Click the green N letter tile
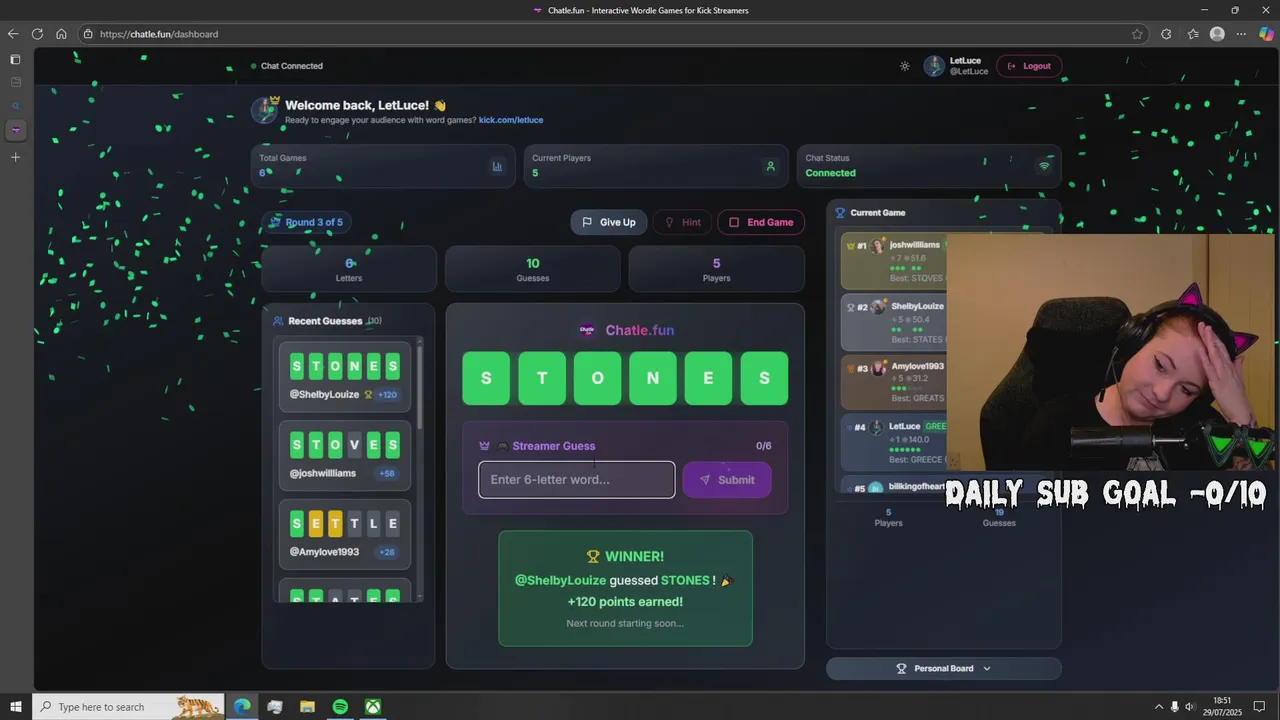This screenshot has width=1280, height=720. pyautogui.click(x=653, y=378)
